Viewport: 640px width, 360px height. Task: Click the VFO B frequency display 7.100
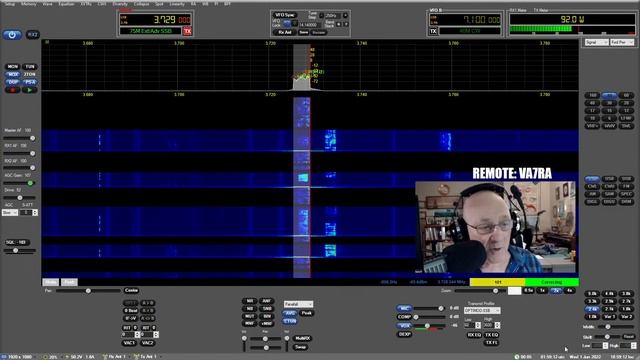point(464,19)
